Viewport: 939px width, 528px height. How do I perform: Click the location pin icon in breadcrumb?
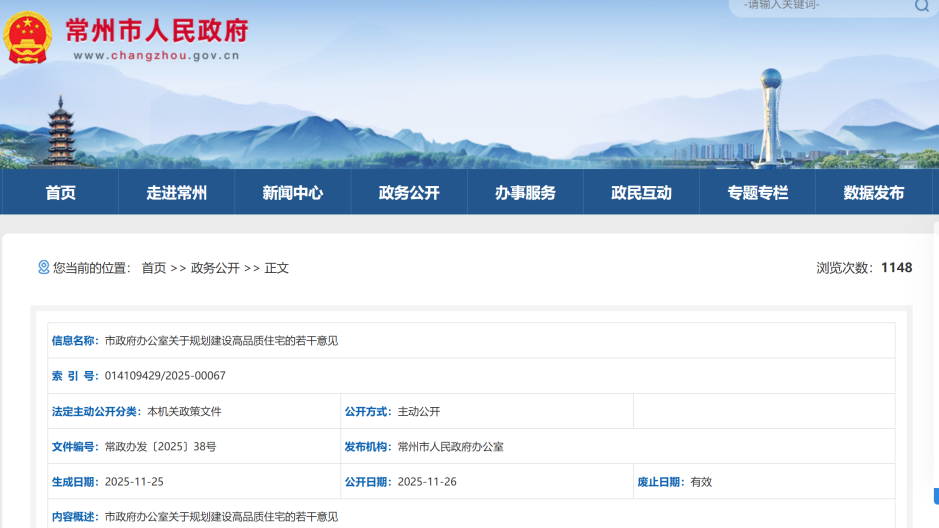(x=43, y=267)
